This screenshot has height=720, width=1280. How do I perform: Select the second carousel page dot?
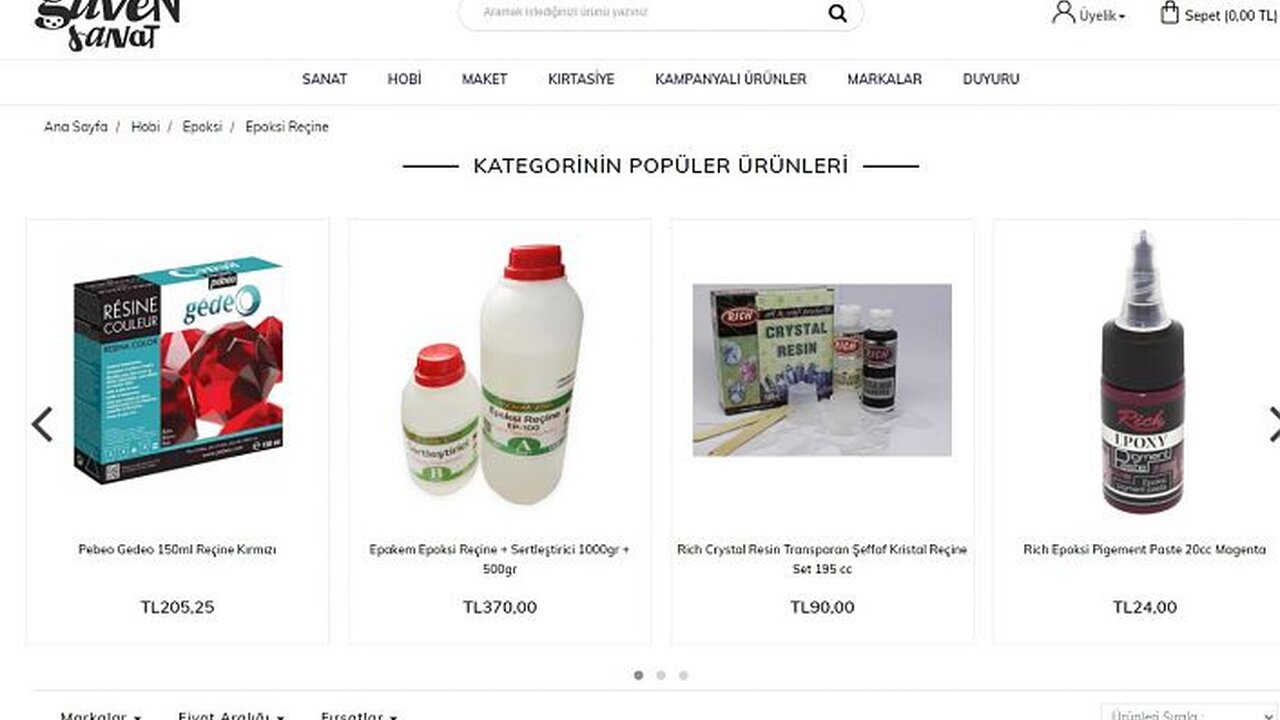coord(661,675)
